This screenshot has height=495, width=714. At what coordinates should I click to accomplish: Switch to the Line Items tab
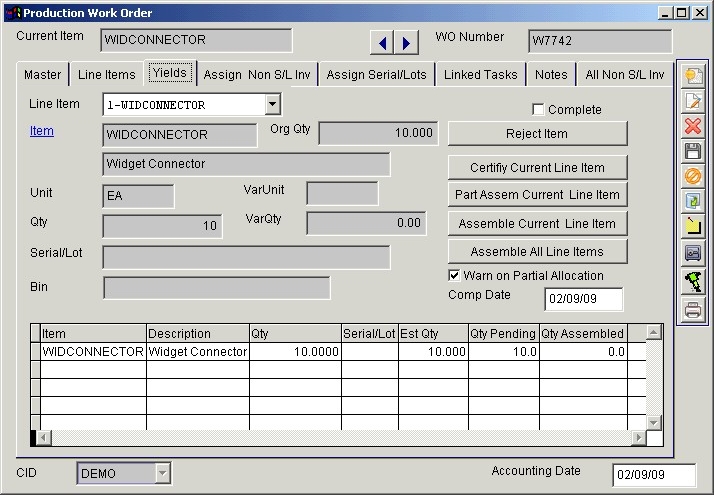[106, 74]
